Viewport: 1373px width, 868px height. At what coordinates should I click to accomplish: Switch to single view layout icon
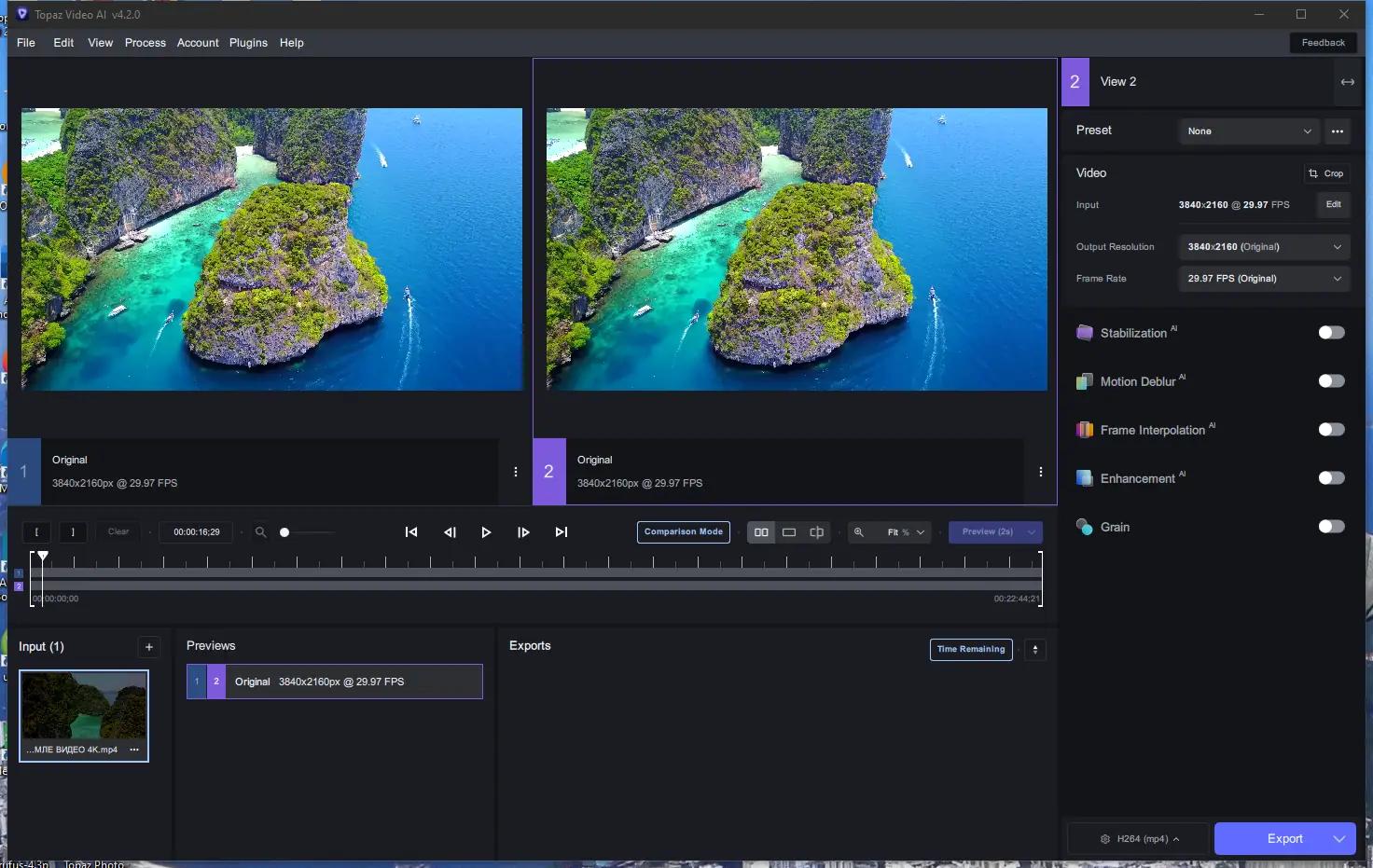click(789, 532)
